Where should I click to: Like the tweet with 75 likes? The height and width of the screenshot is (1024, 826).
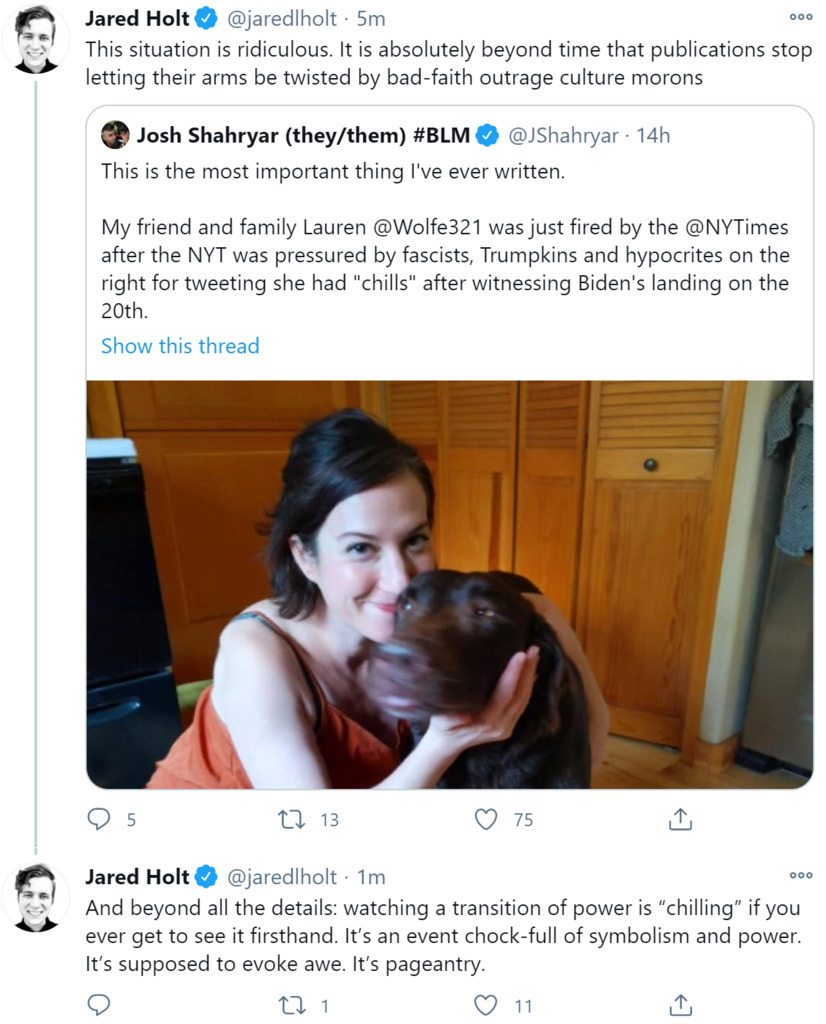coord(486,820)
